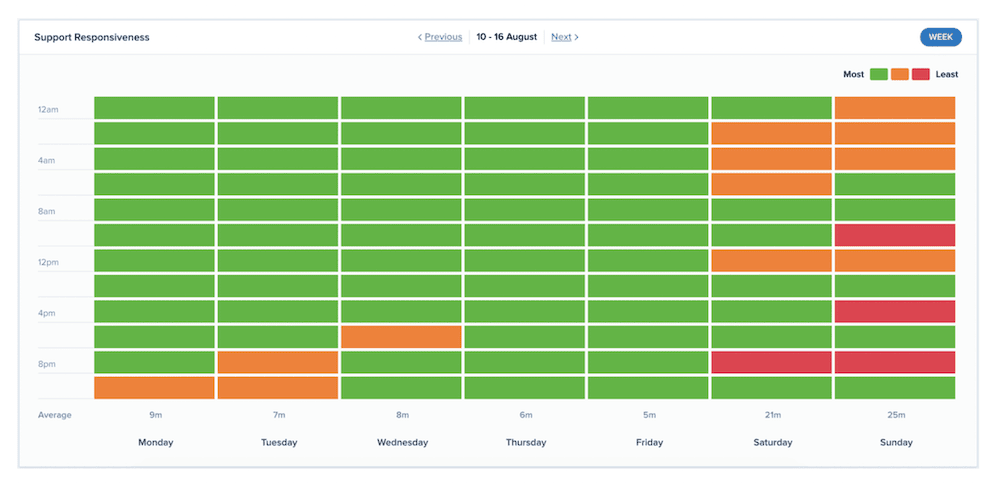Select Wednesday's green cell in 4pm row
1000x489 pixels.
401,311
